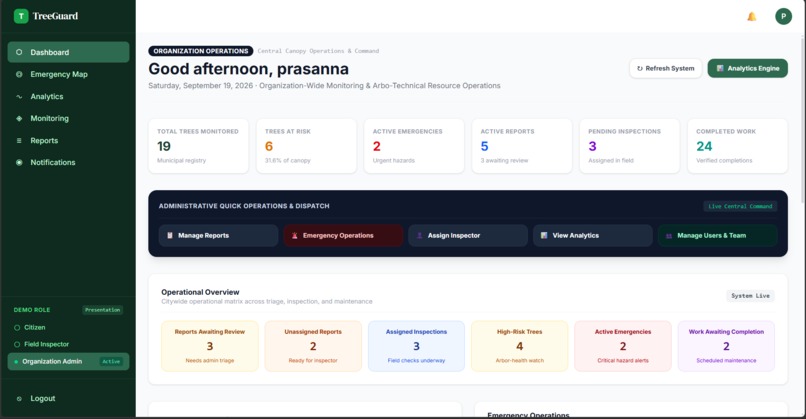Open the Total Trees Monitored card
The height and width of the screenshot is (419, 806).
click(198, 146)
